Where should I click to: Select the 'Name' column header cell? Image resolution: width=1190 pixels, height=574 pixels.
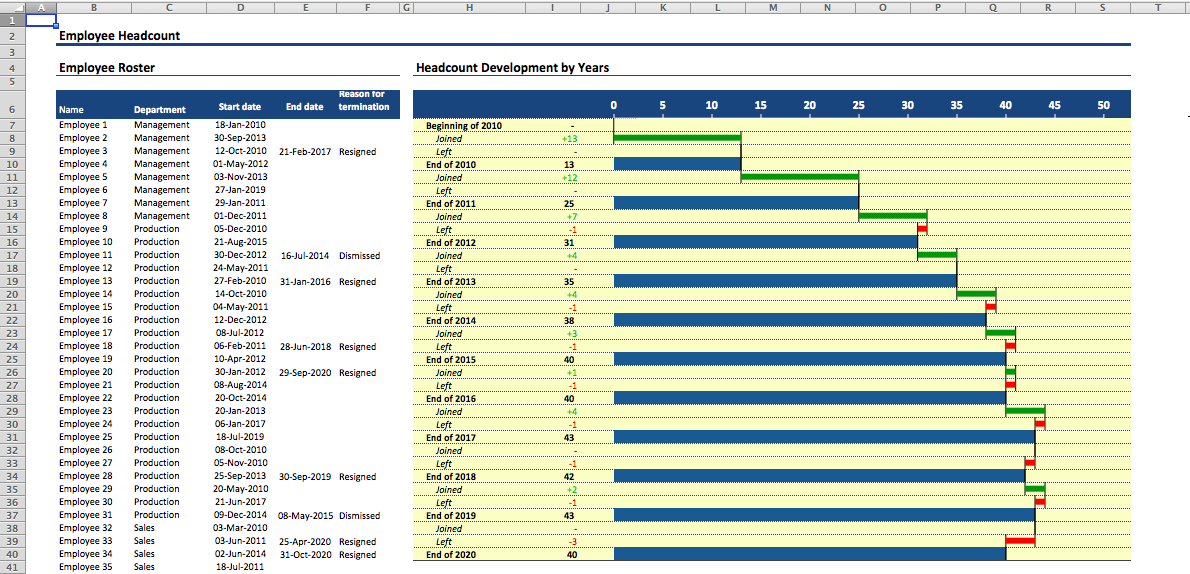71,109
